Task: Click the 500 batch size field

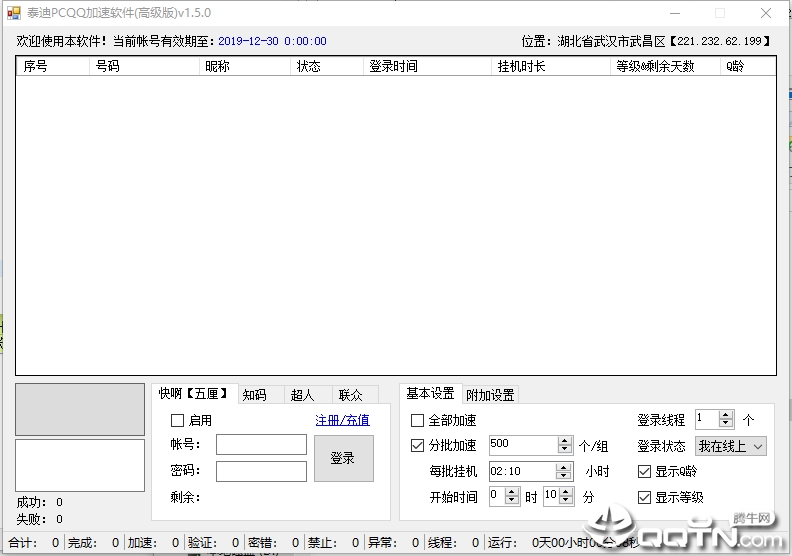Action: pyautogui.click(x=523, y=445)
